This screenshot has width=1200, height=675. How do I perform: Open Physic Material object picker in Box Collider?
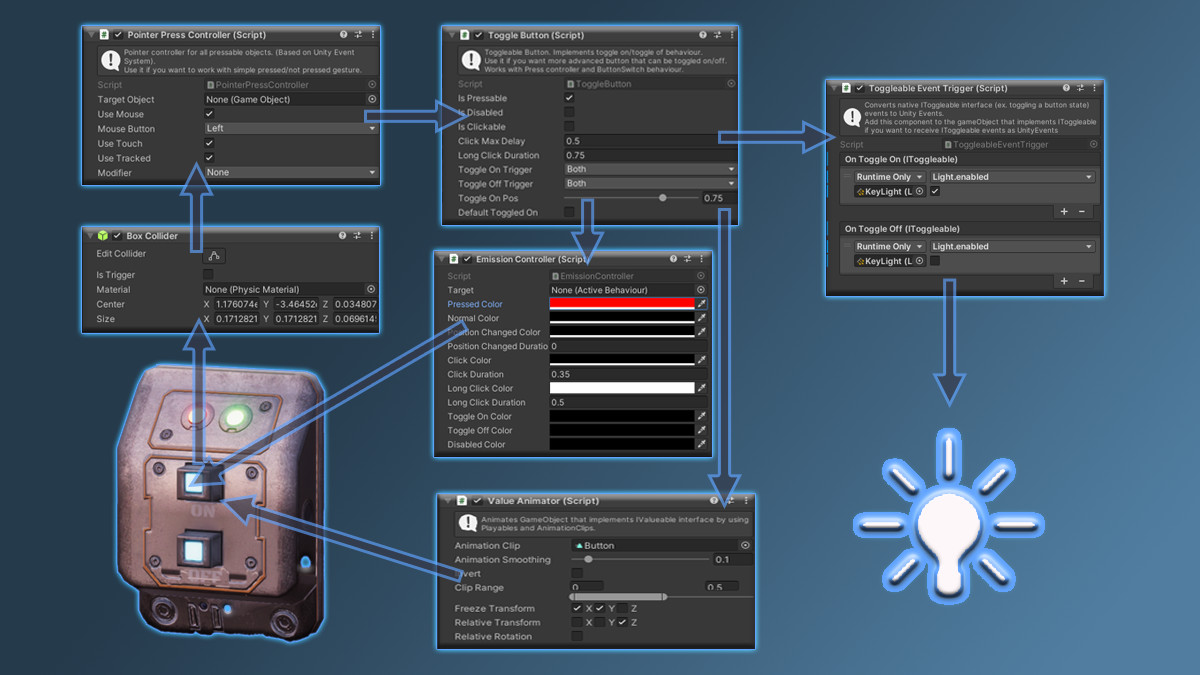[372, 290]
